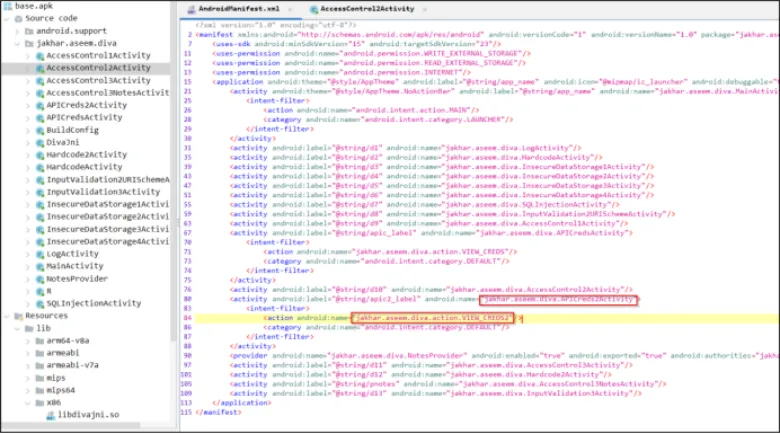Screen dimensions: 780x434
Task: Click the R class icon
Action: (40, 292)
